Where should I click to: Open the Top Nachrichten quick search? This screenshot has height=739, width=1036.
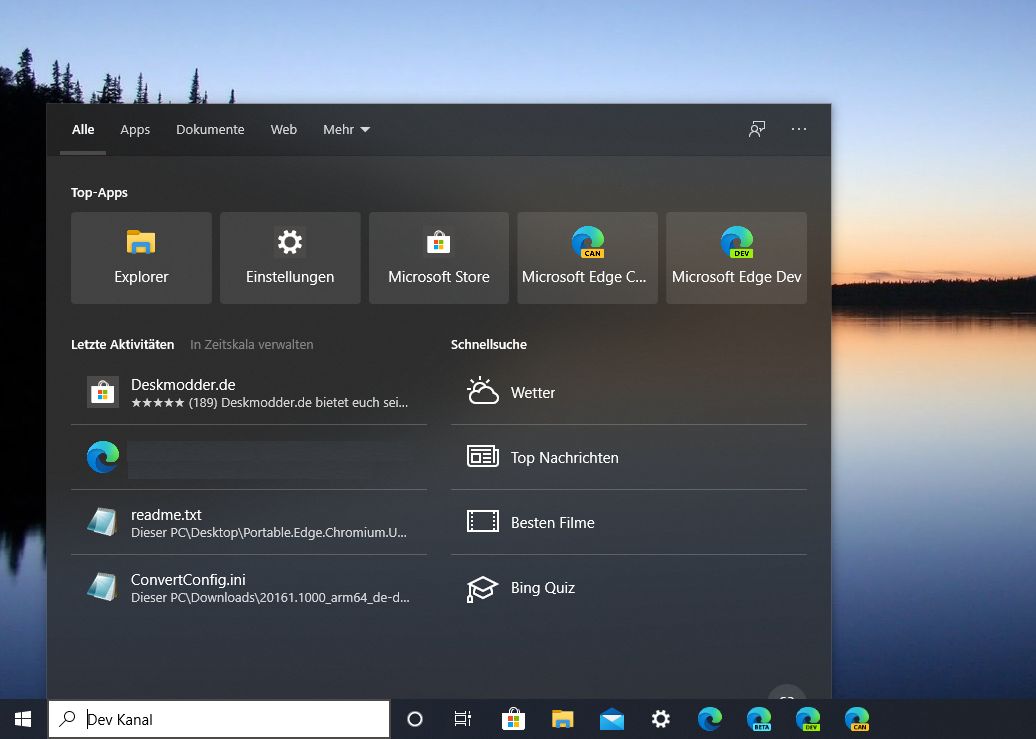[629, 457]
